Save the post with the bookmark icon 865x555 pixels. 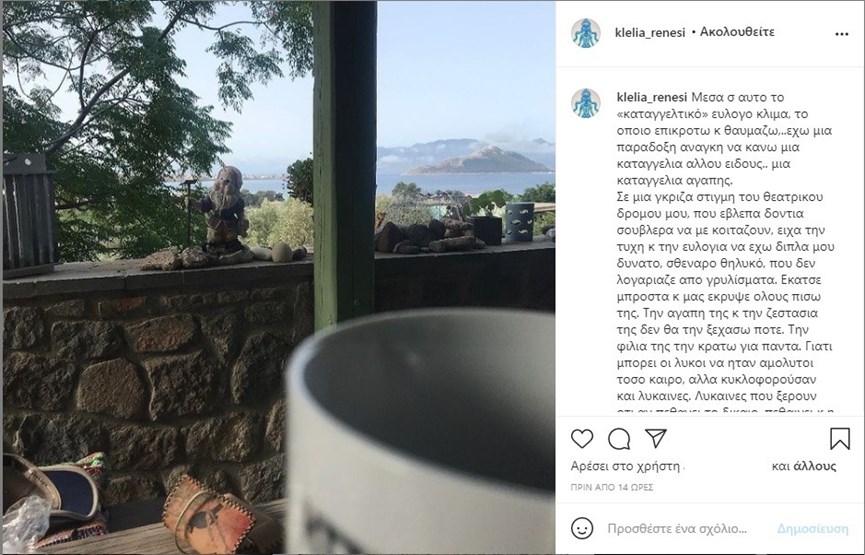point(840,439)
